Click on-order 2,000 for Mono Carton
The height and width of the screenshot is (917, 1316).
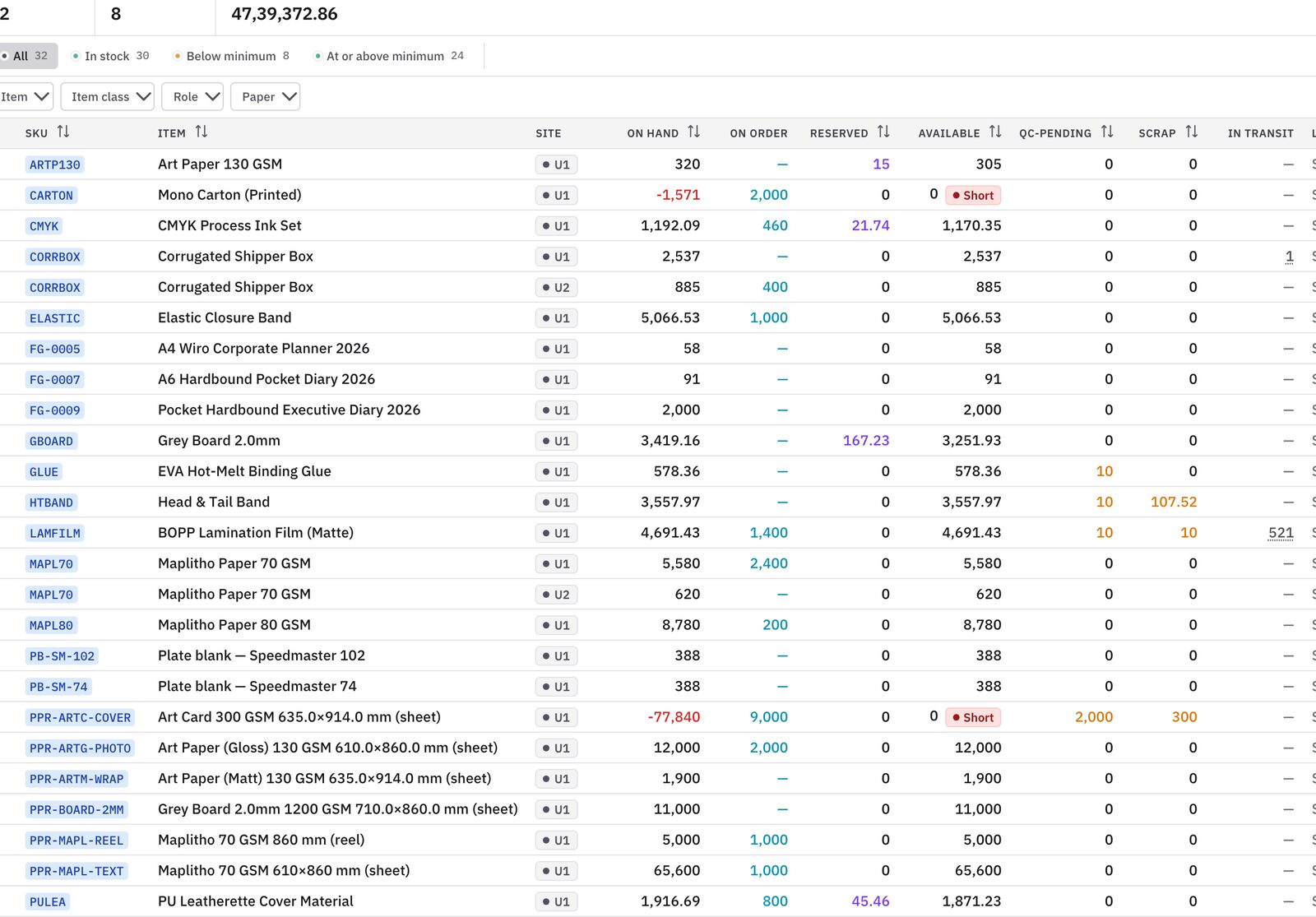point(768,195)
